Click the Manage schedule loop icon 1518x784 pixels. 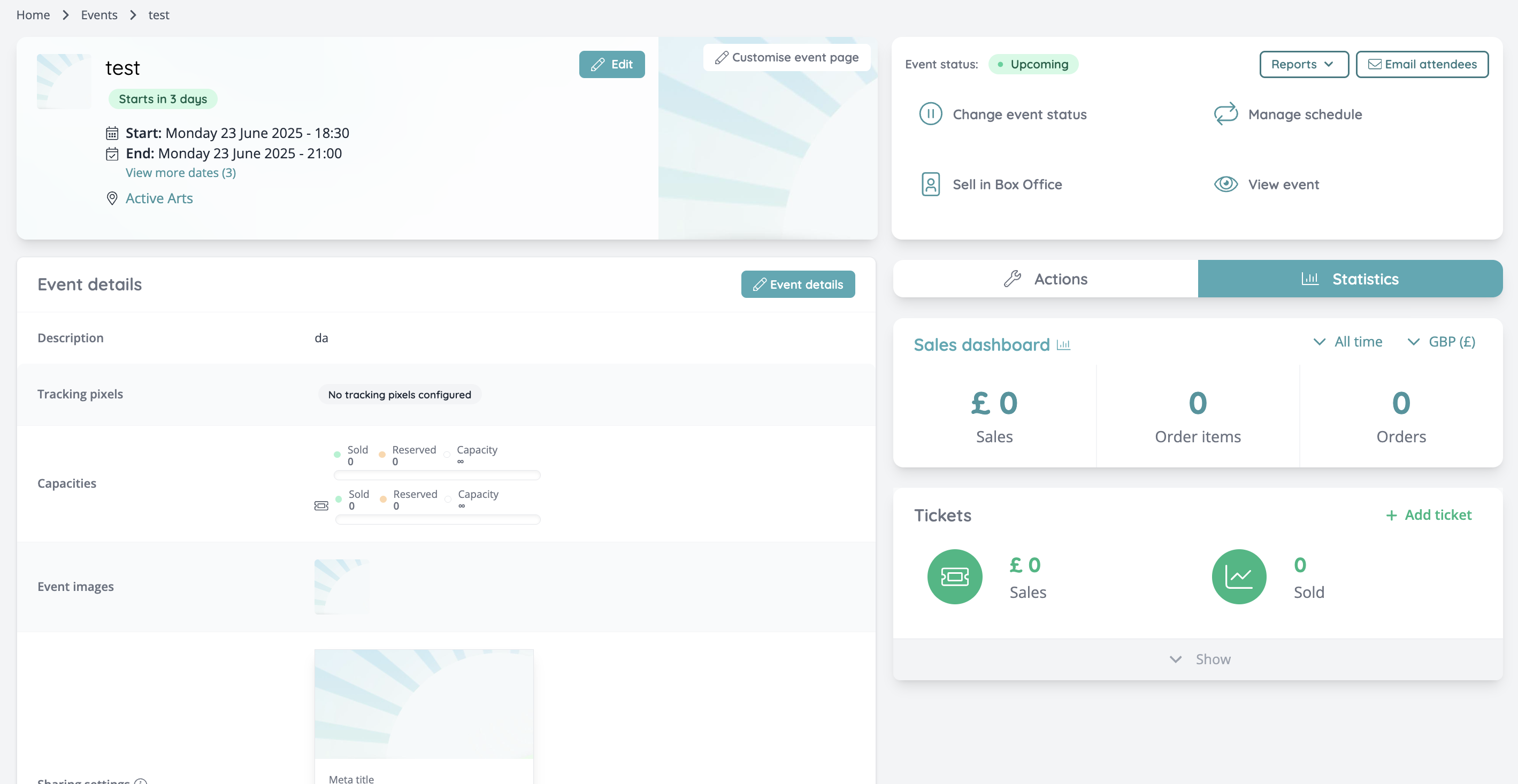point(1226,114)
